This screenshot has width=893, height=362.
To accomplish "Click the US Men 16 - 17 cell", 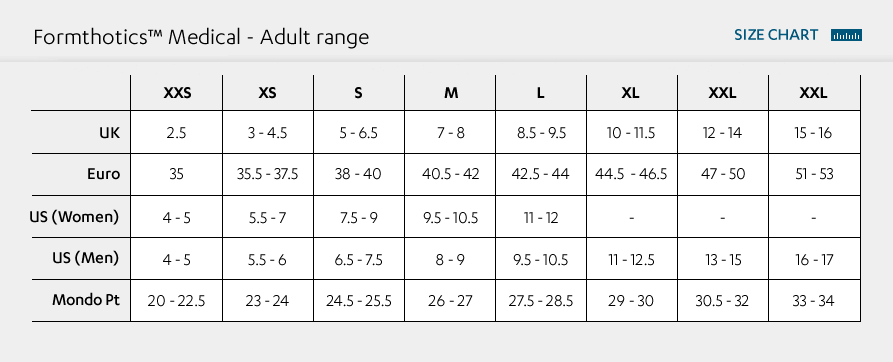I will (814, 259).
